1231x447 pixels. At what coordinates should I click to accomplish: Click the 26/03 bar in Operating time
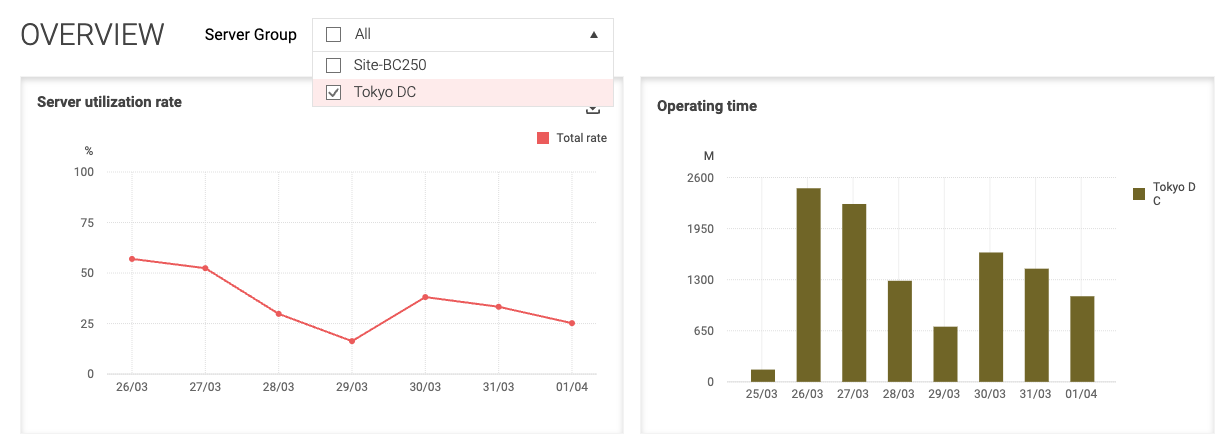click(x=808, y=285)
